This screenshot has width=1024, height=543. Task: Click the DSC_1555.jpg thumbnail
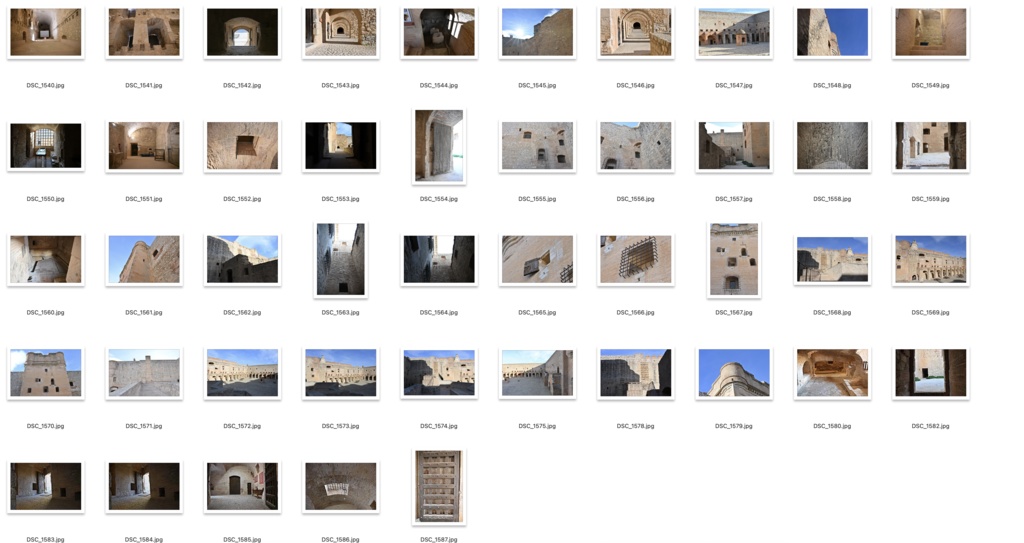pyautogui.click(x=537, y=146)
